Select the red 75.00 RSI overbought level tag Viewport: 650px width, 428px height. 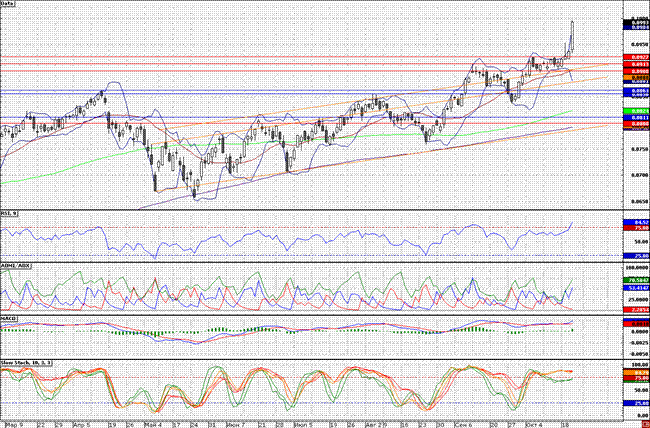point(635,228)
